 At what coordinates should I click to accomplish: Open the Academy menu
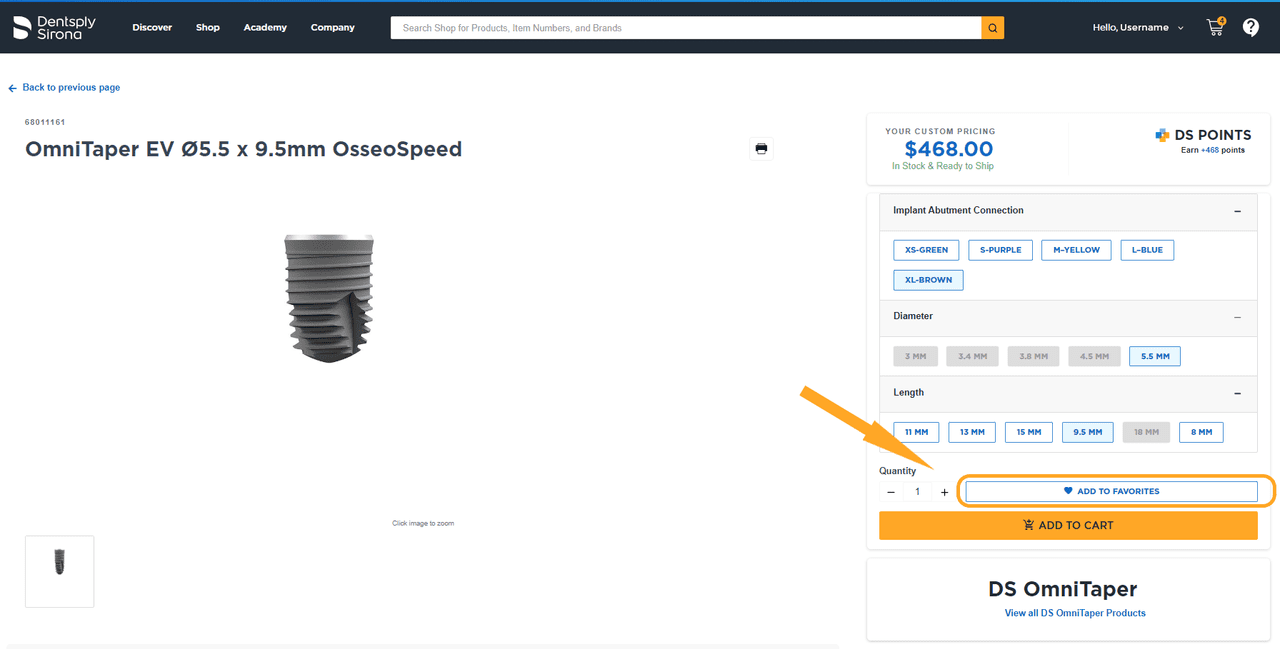[265, 28]
